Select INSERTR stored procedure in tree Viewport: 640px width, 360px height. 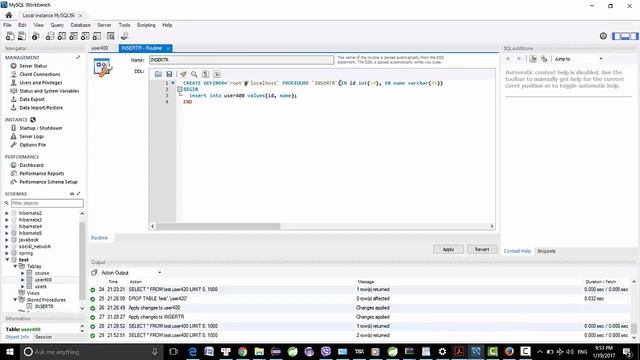point(44,307)
